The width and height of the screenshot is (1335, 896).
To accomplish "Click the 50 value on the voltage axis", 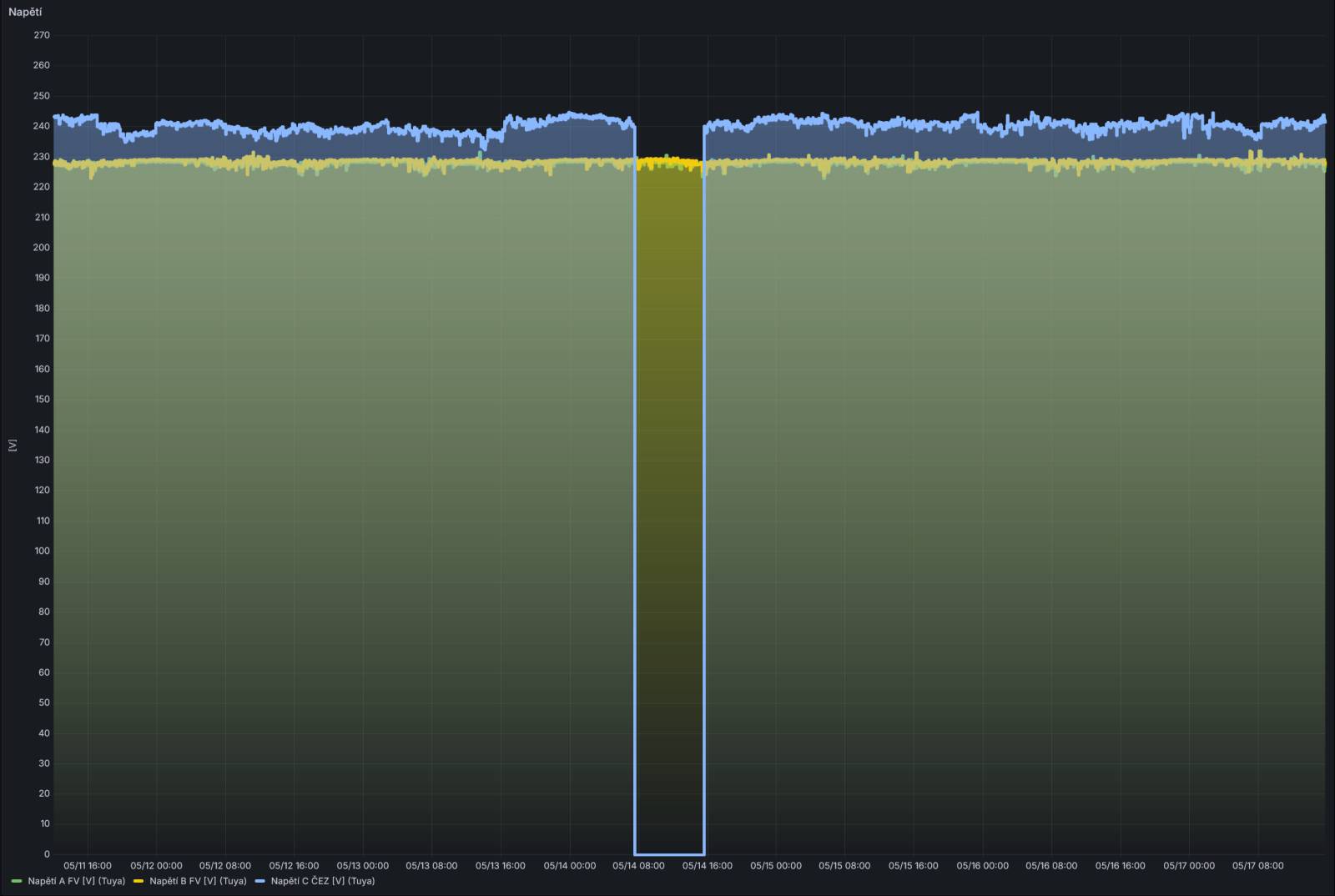I will tap(44, 702).
